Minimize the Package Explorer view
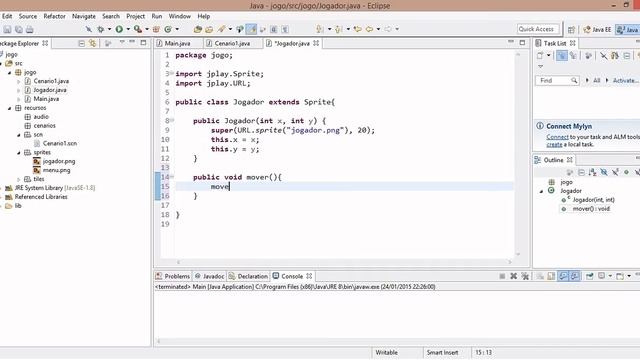Screen dimensions: 640x360 point(132,42)
